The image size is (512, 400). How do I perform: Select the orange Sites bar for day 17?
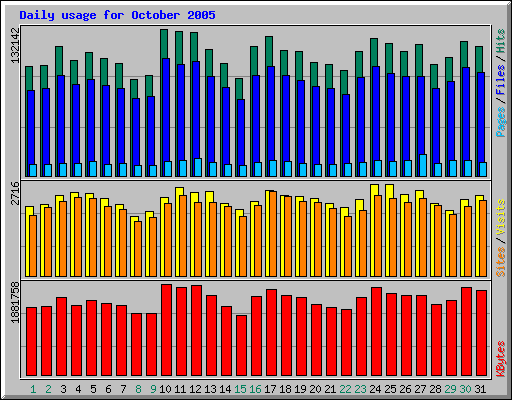coord(273,234)
